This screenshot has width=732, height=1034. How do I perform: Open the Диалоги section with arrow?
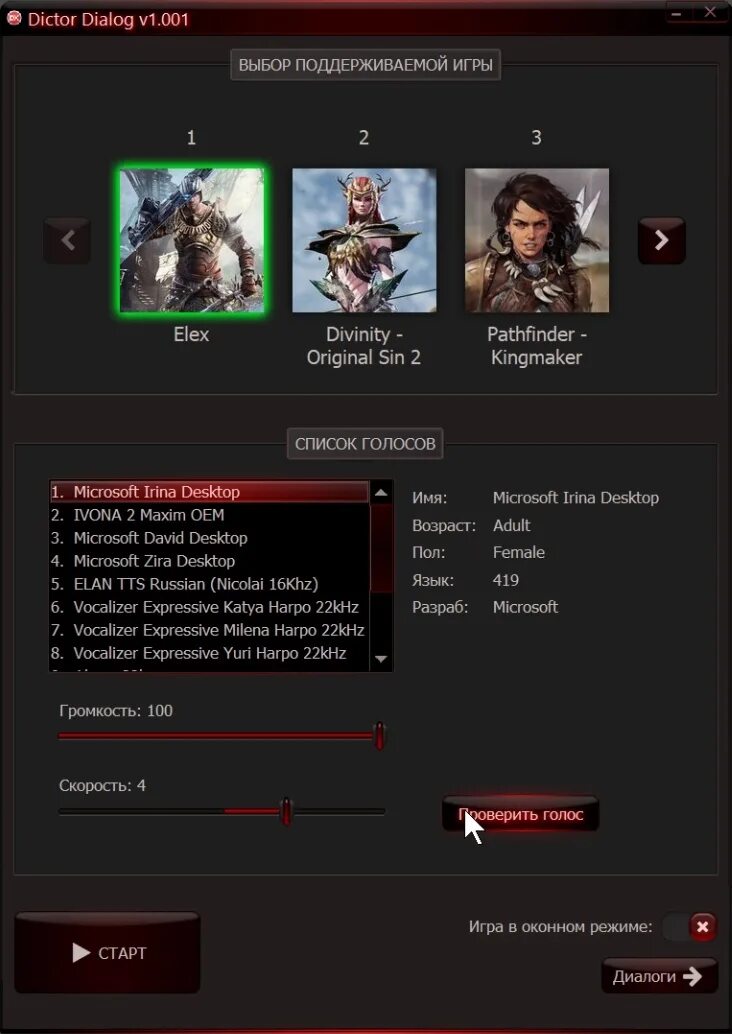coord(659,976)
